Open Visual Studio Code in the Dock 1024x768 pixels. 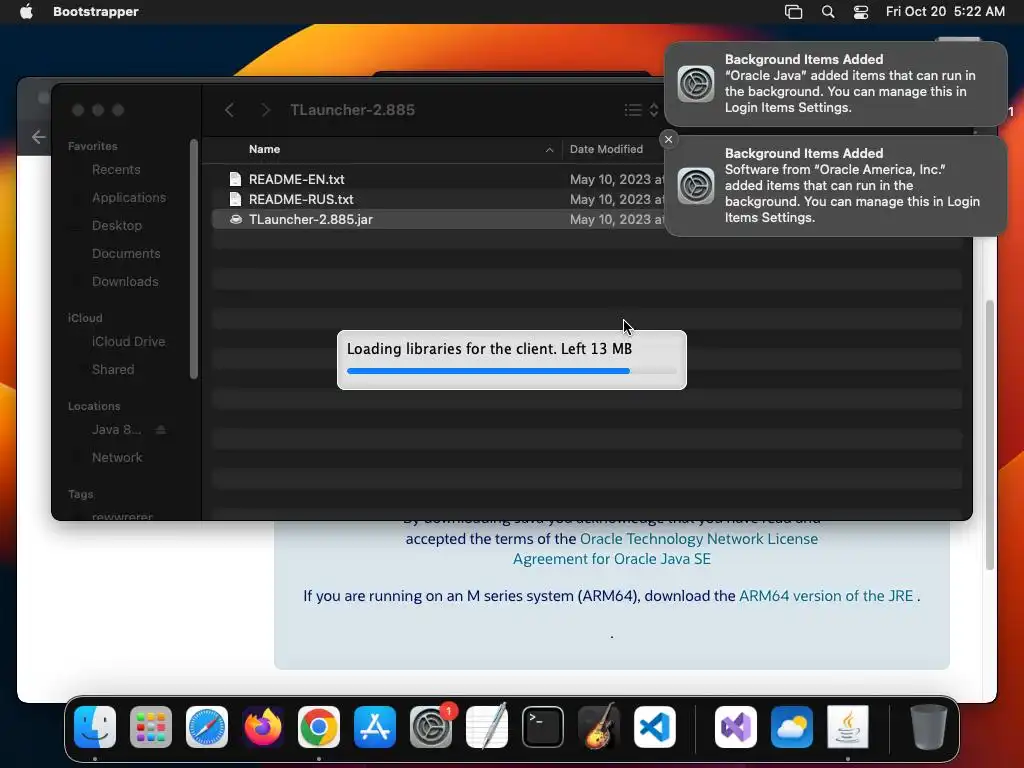655,727
